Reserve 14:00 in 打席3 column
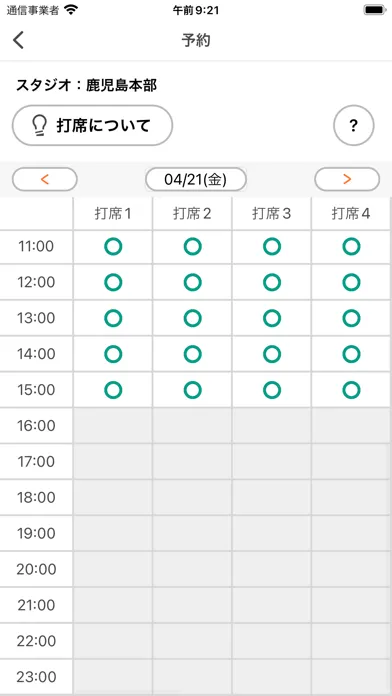Screen dimensions: 392x696 (x=272, y=354)
